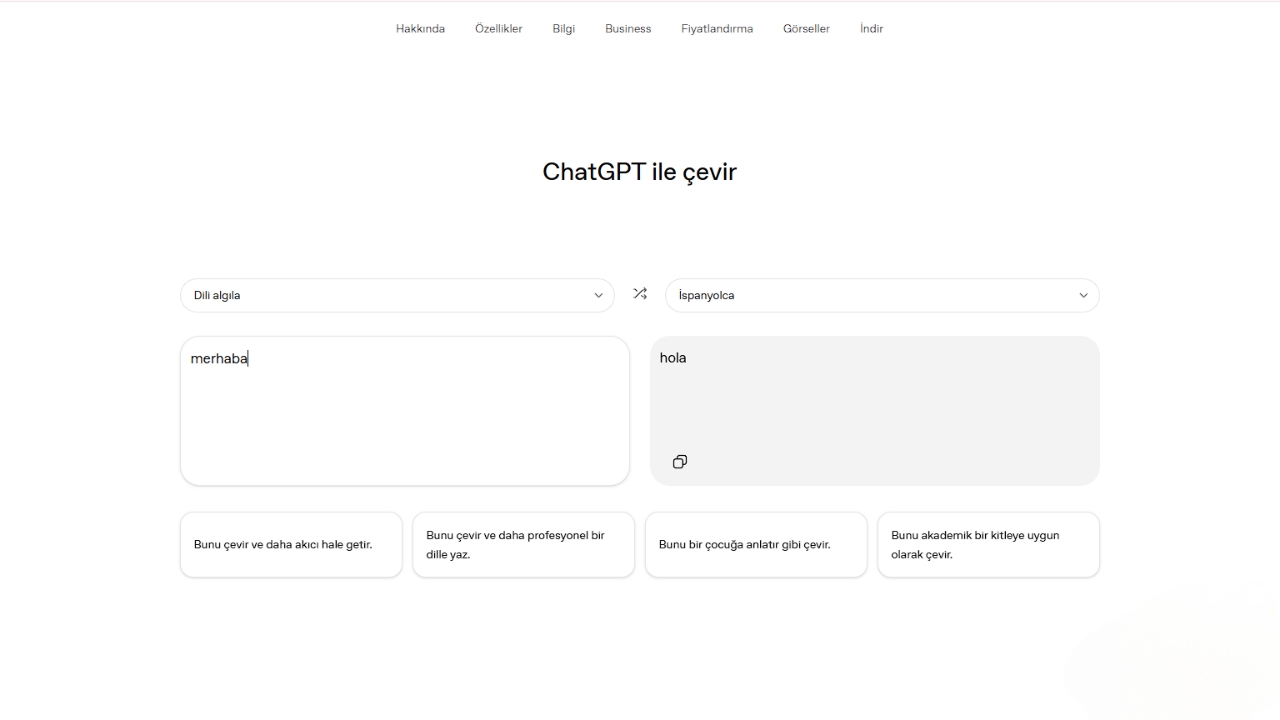This screenshot has width=1280, height=720.
Task: Open the 'Business' navigation item
Action: (x=628, y=28)
